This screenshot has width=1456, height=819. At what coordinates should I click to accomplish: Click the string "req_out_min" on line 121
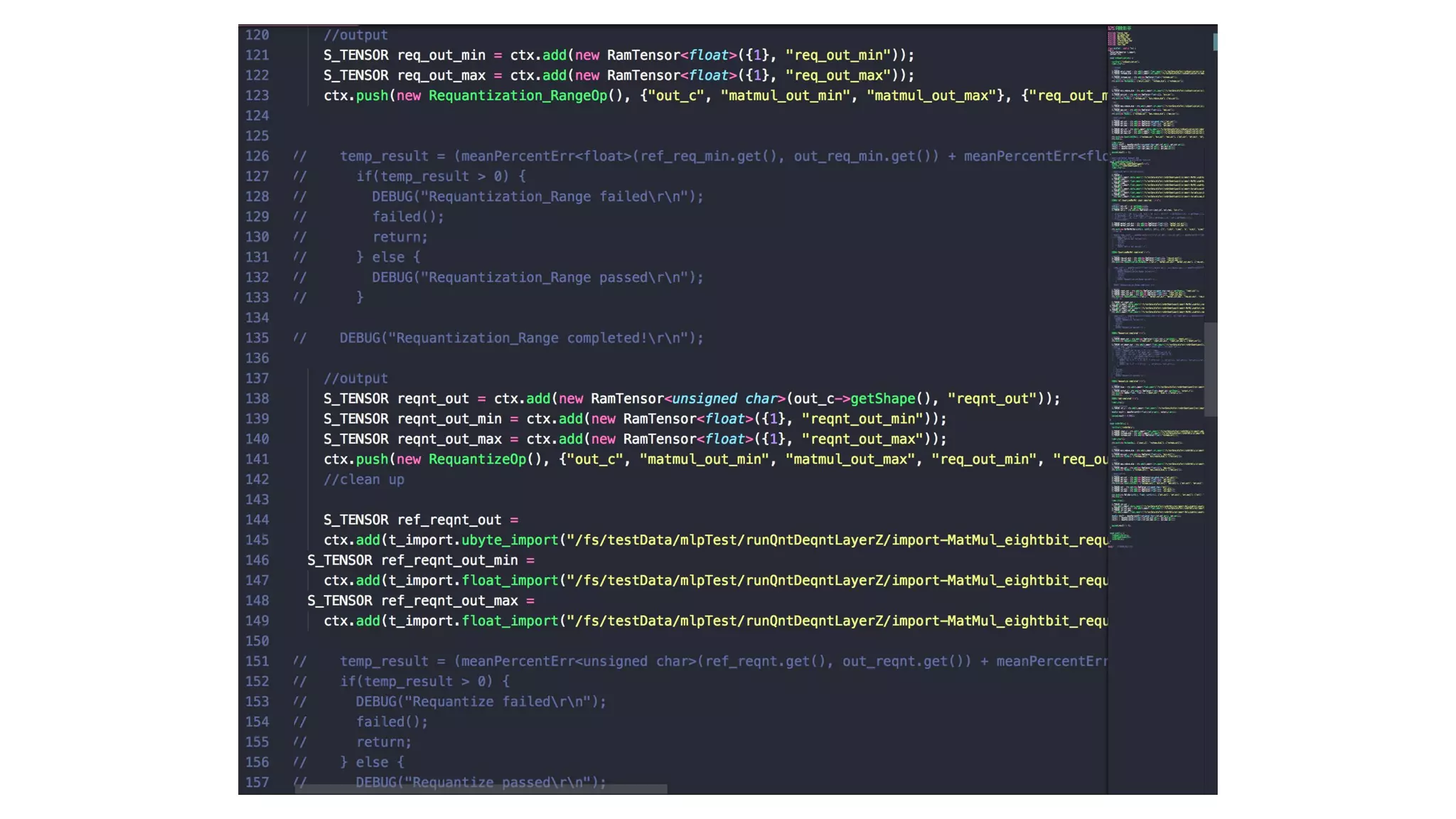pyautogui.click(x=838, y=55)
